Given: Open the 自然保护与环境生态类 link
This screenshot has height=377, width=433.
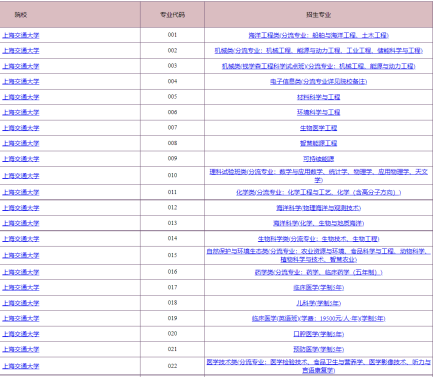Looking at the screenshot, I should (318, 255).
